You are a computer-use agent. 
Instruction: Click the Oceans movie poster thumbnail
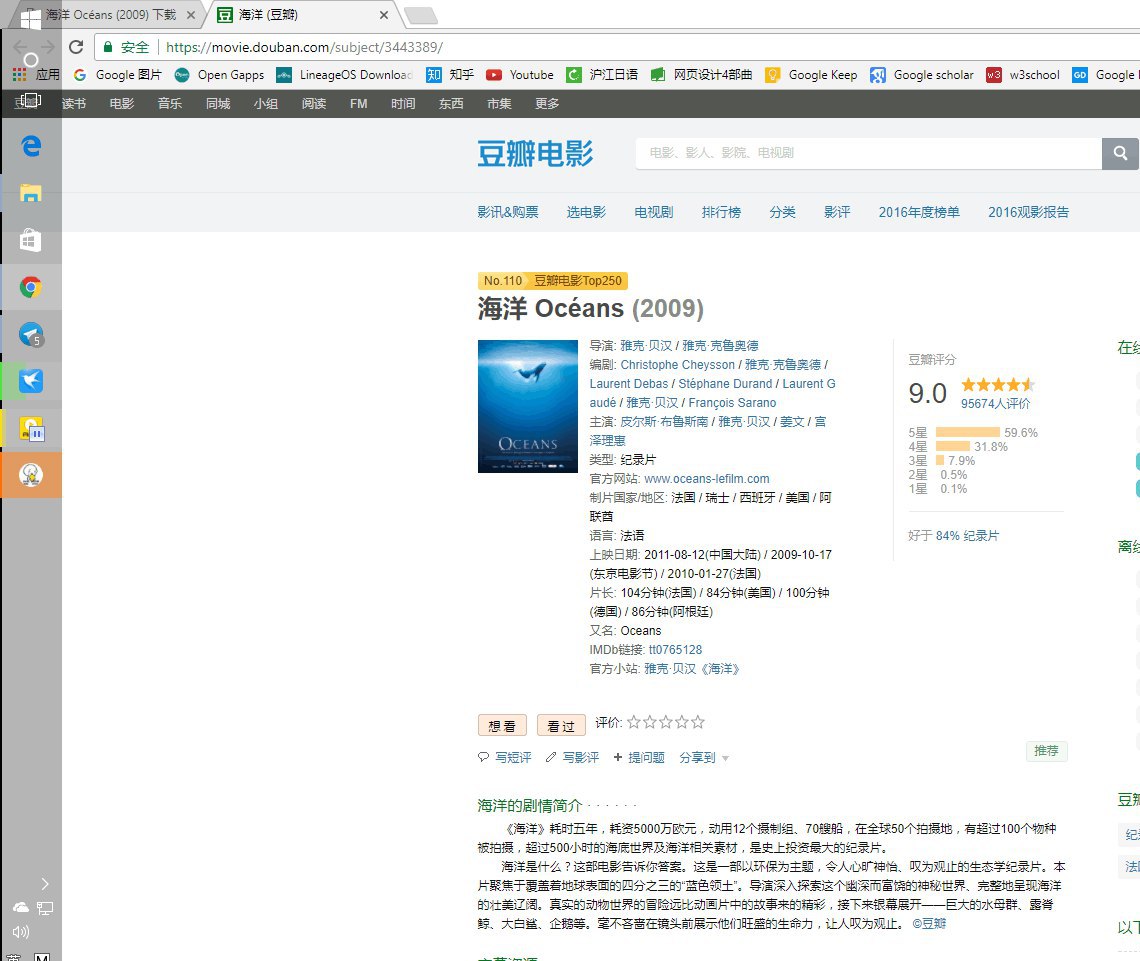click(x=528, y=406)
